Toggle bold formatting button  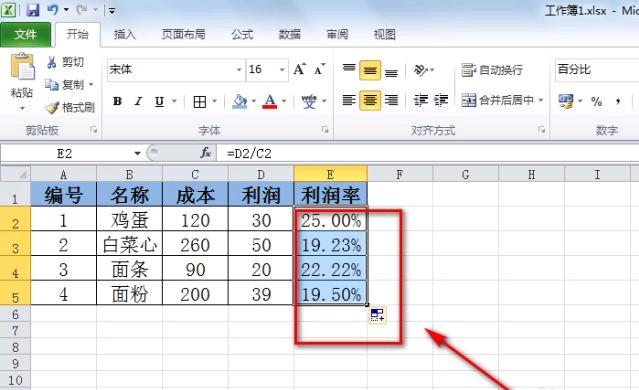[117, 101]
